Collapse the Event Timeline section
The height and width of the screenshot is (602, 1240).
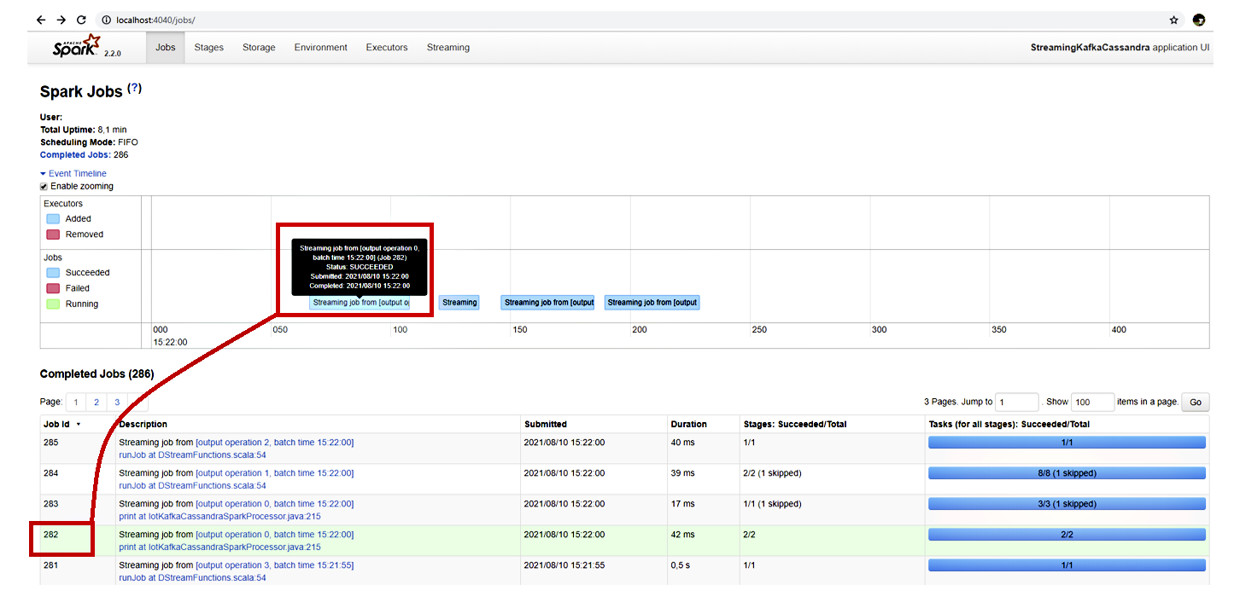point(73,173)
